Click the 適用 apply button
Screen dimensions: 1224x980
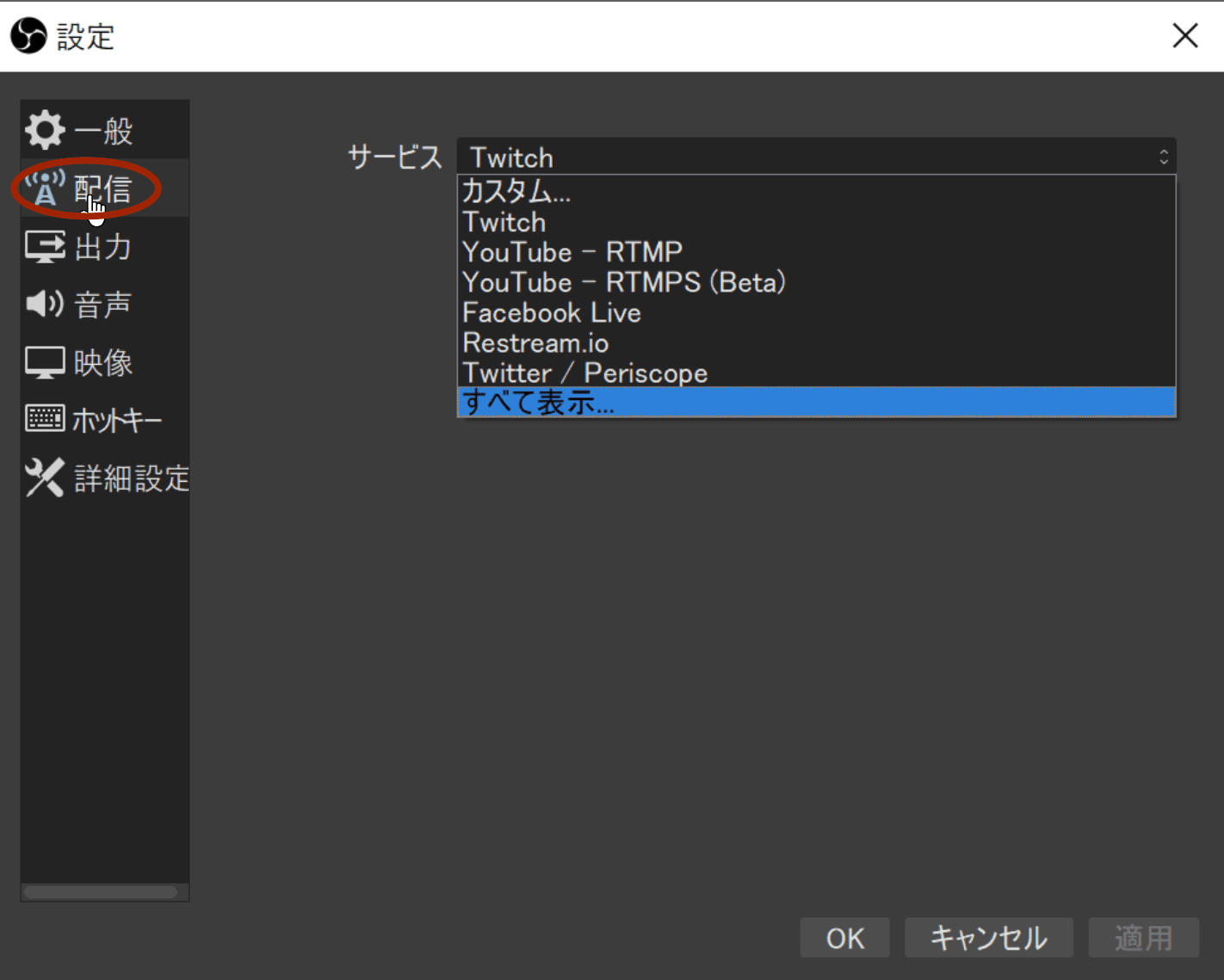point(1143,938)
